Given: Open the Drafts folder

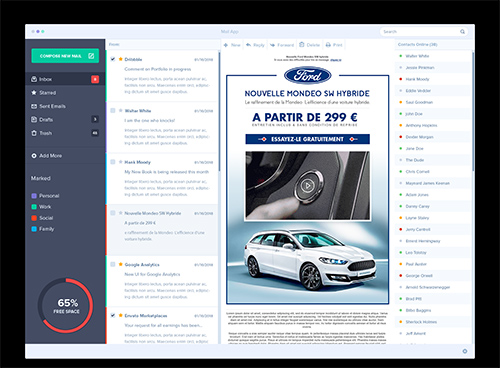Looking at the screenshot, I should click(65, 119).
